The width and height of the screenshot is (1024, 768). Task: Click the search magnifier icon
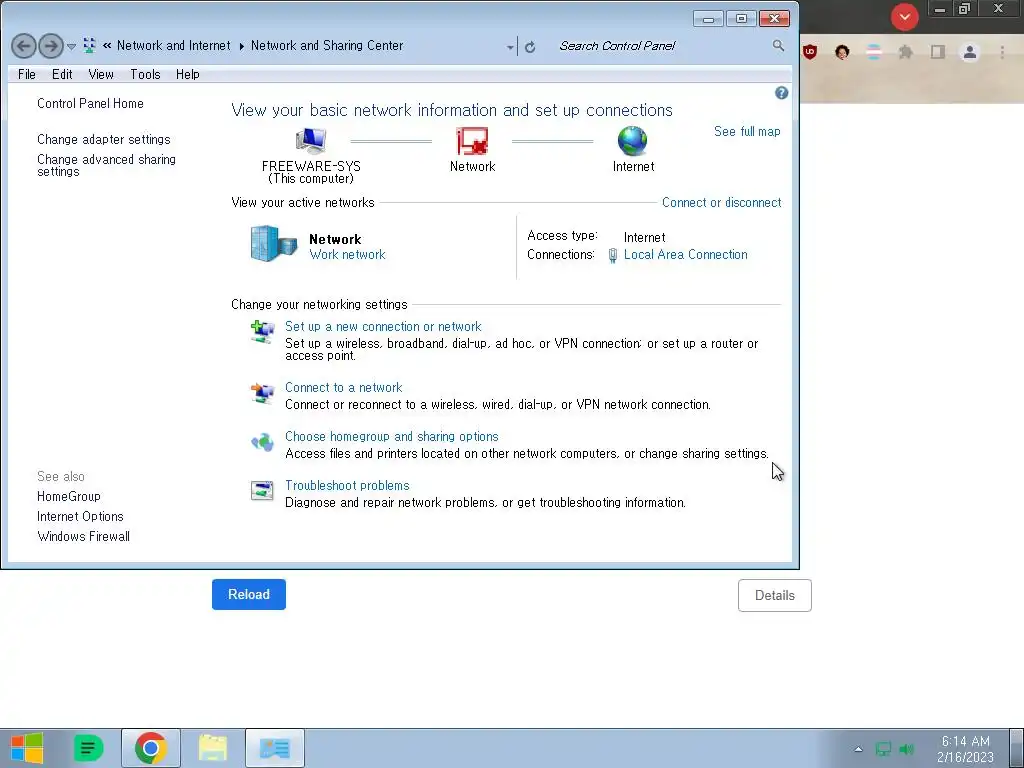778,45
